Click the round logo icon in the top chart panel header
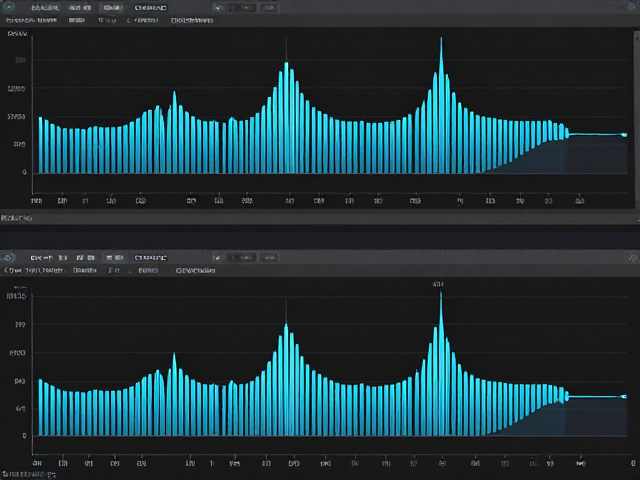The height and width of the screenshot is (480, 640). click(x=9, y=7)
